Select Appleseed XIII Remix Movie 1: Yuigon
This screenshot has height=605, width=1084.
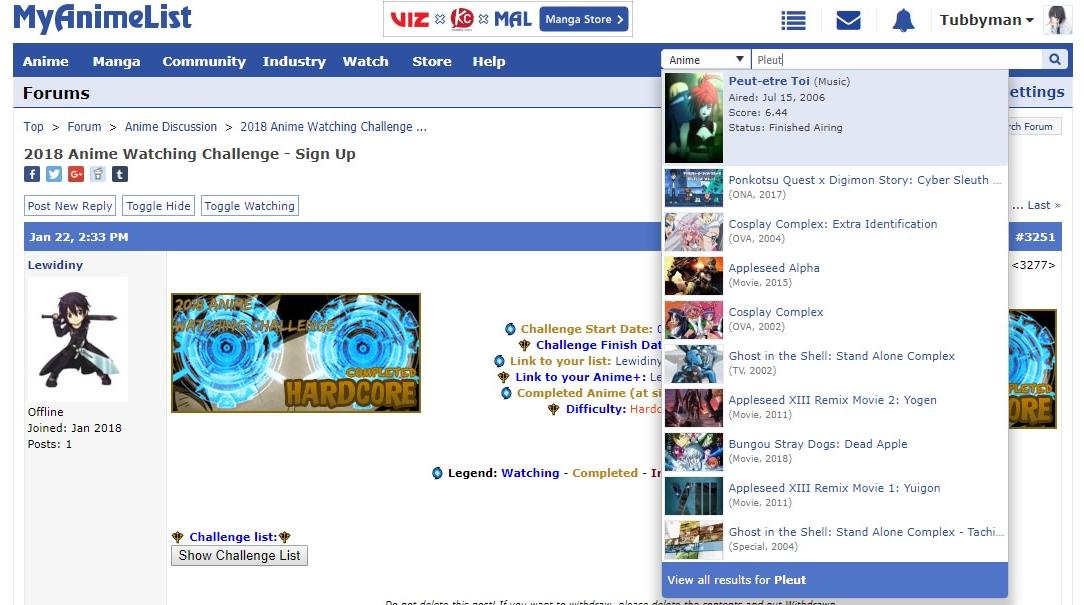point(834,496)
